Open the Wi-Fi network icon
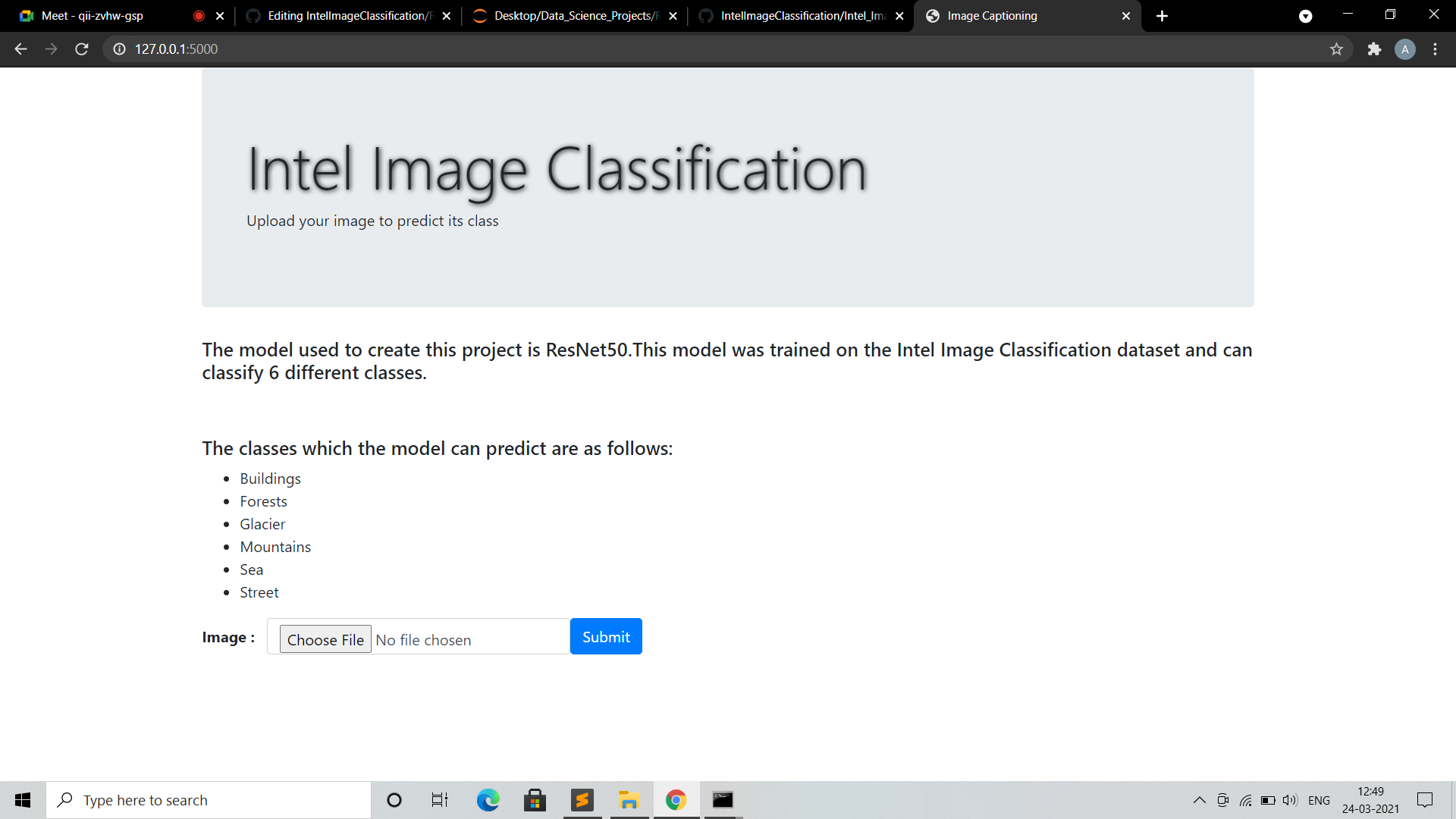Viewport: 1456px width, 819px height. 1245,800
